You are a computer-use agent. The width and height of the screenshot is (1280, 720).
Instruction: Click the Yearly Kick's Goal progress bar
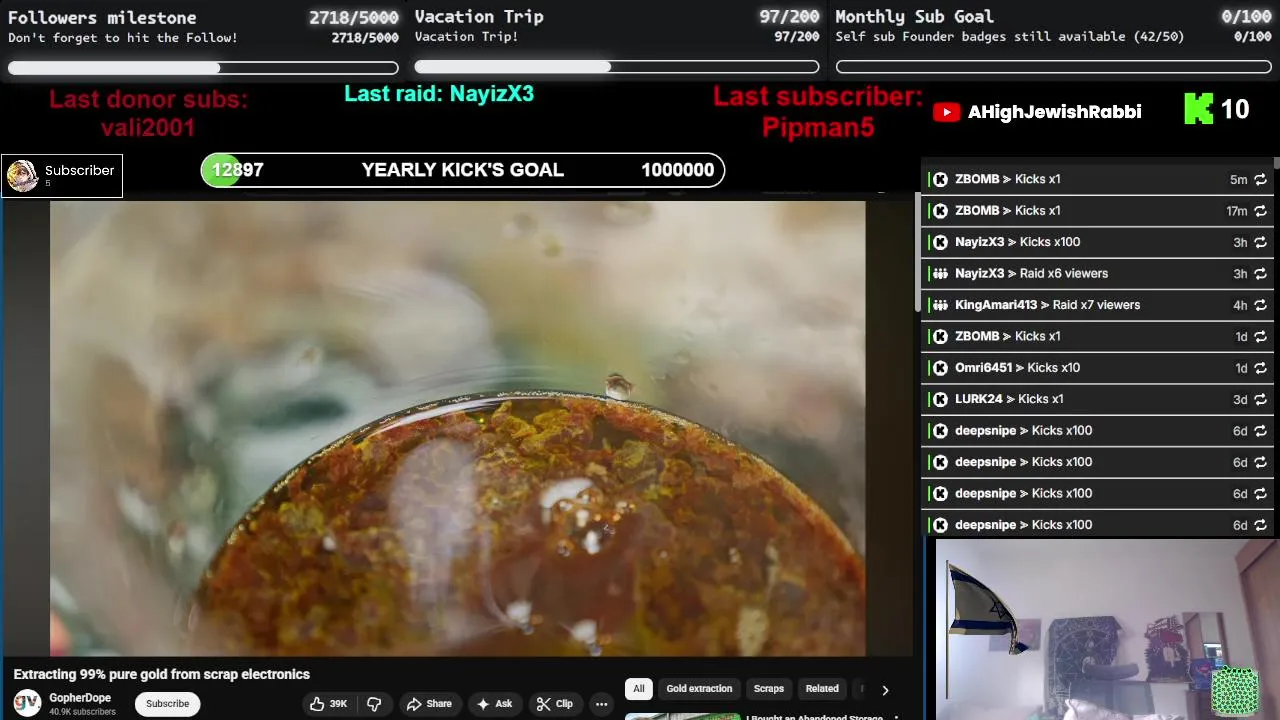pos(463,170)
